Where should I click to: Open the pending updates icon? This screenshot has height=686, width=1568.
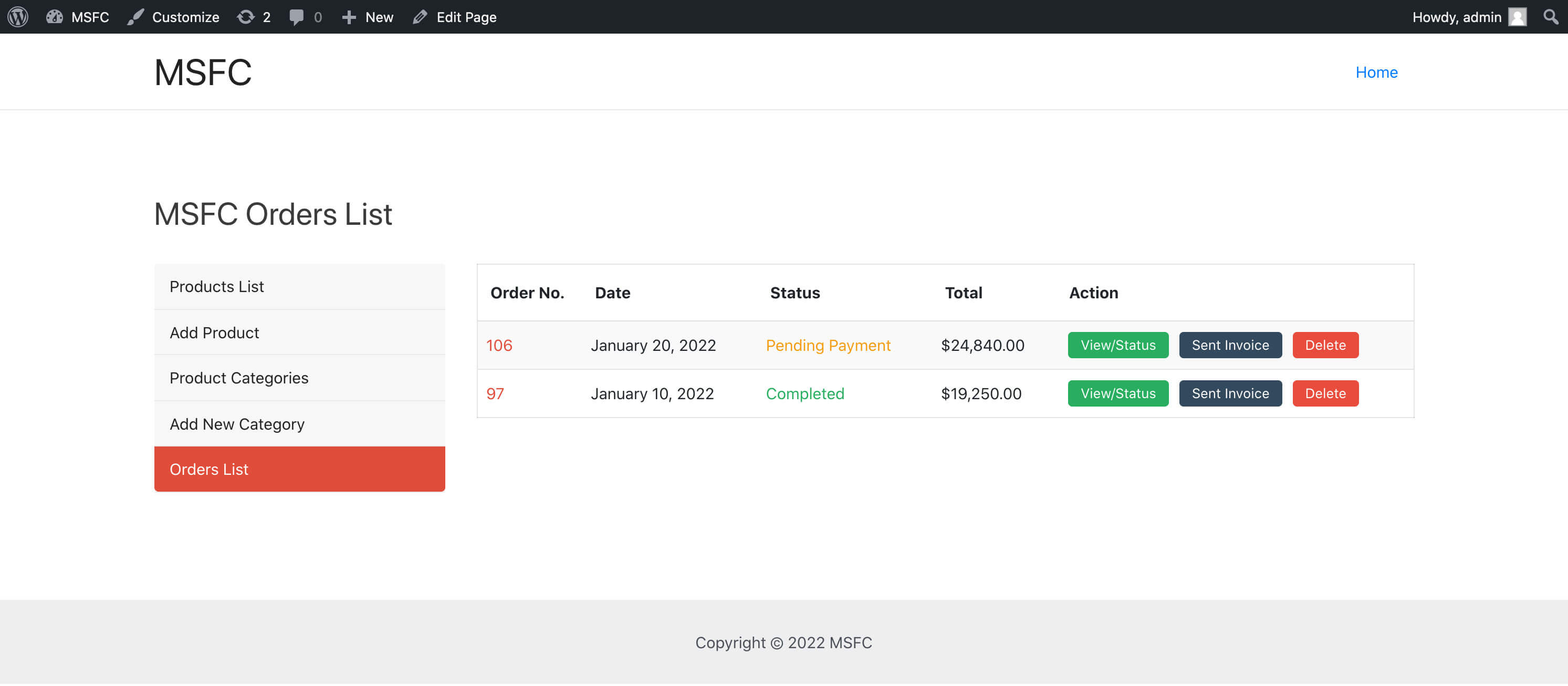click(x=246, y=16)
